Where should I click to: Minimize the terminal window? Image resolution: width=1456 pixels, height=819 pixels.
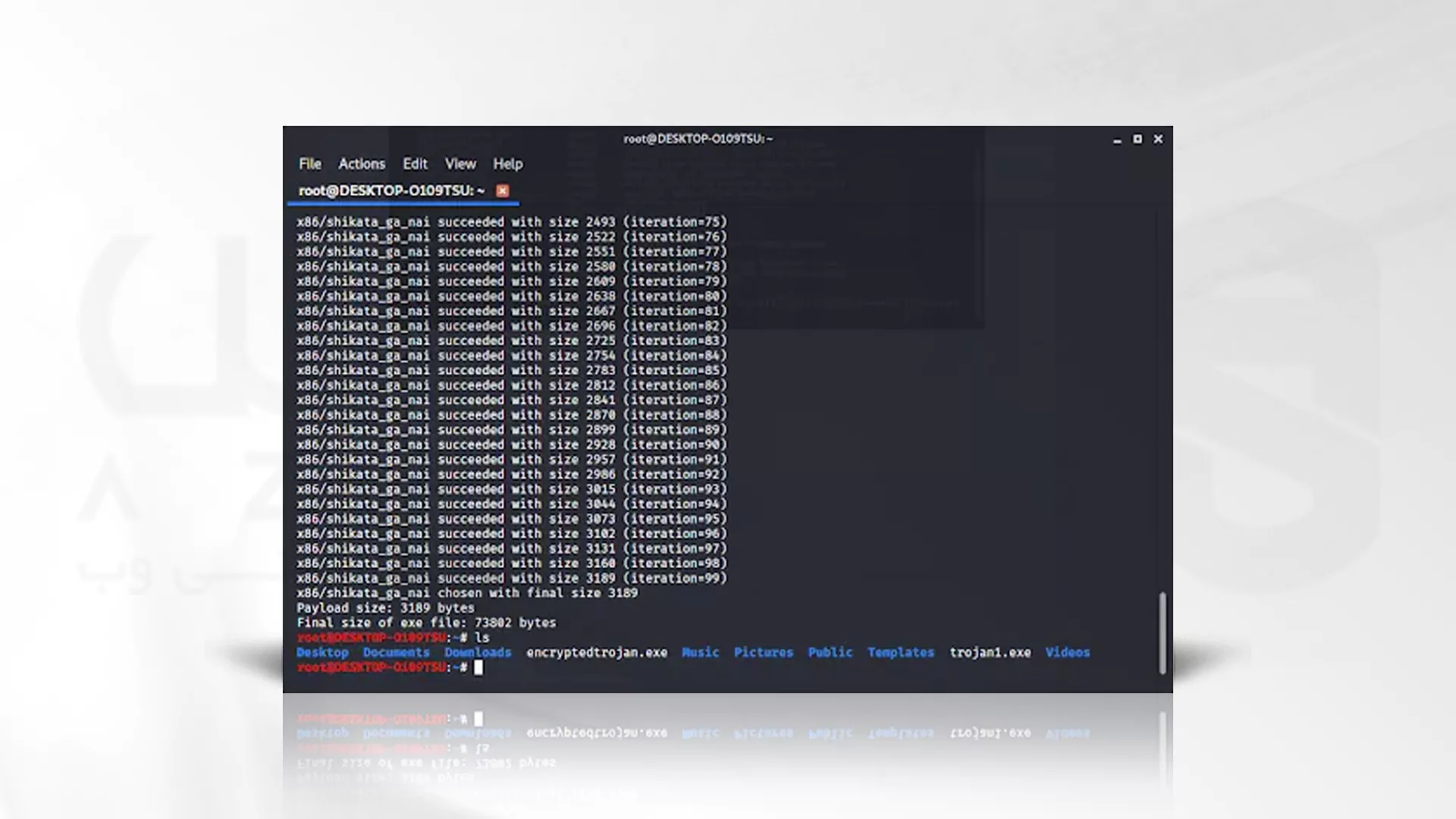tap(1117, 140)
